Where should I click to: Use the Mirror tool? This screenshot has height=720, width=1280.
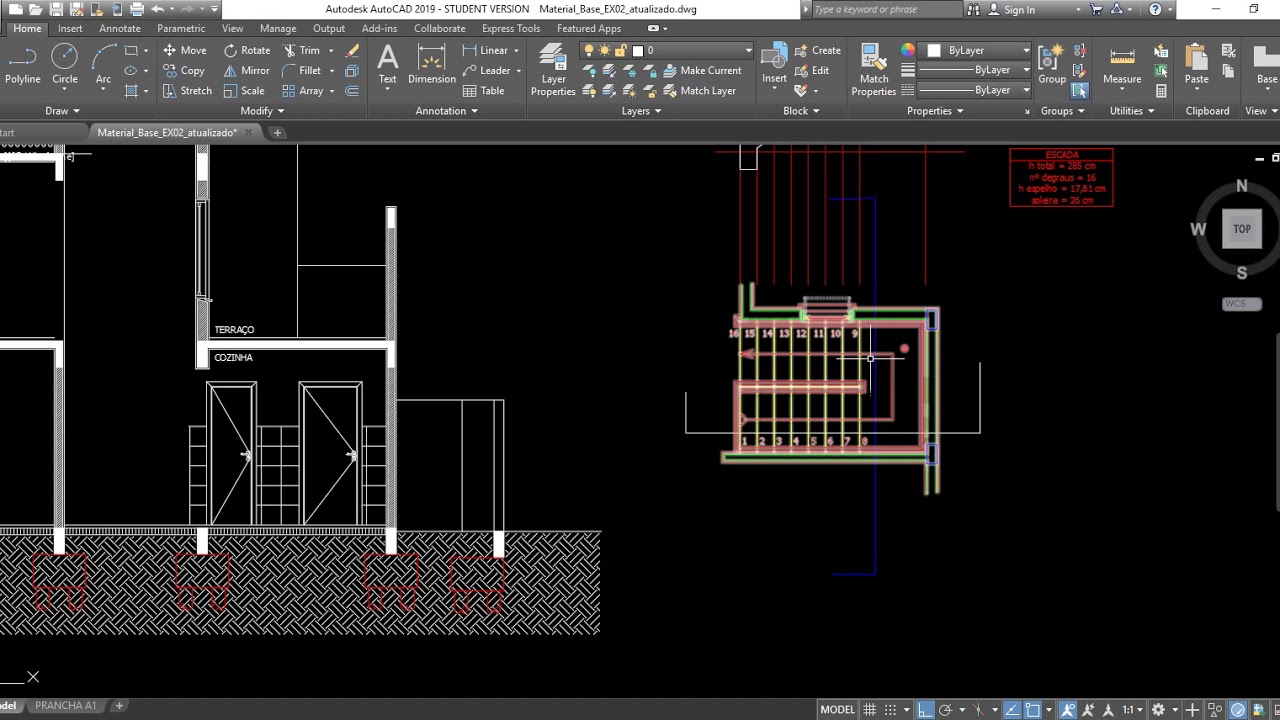[x=247, y=70]
